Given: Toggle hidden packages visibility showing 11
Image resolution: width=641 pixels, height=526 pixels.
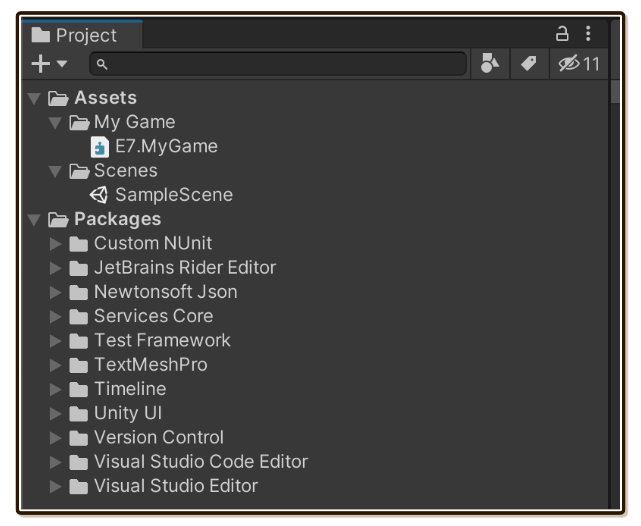Looking at the screenshot, I should point(578,64).
